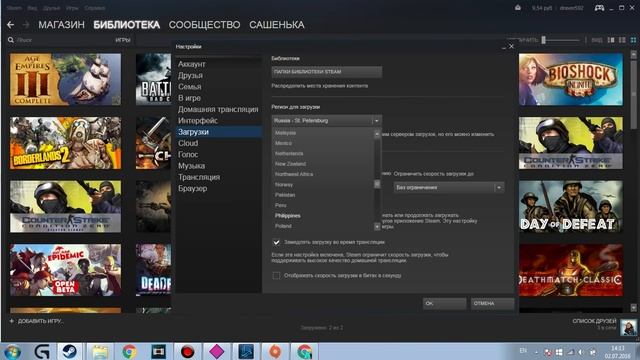
Task: Switch library to grid view icon
Action: (x=633, y=40)
